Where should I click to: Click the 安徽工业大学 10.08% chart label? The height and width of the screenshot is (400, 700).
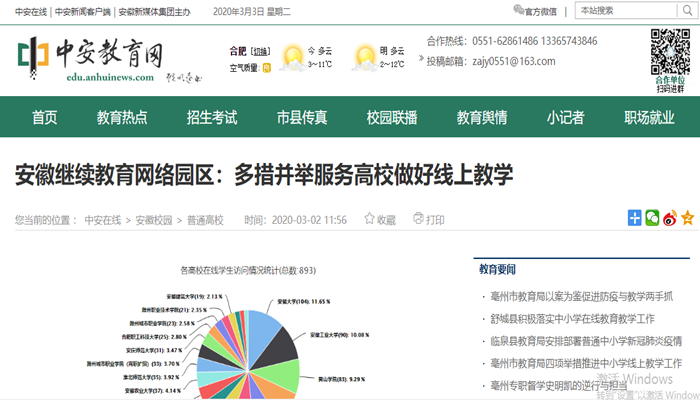point(340,335)
